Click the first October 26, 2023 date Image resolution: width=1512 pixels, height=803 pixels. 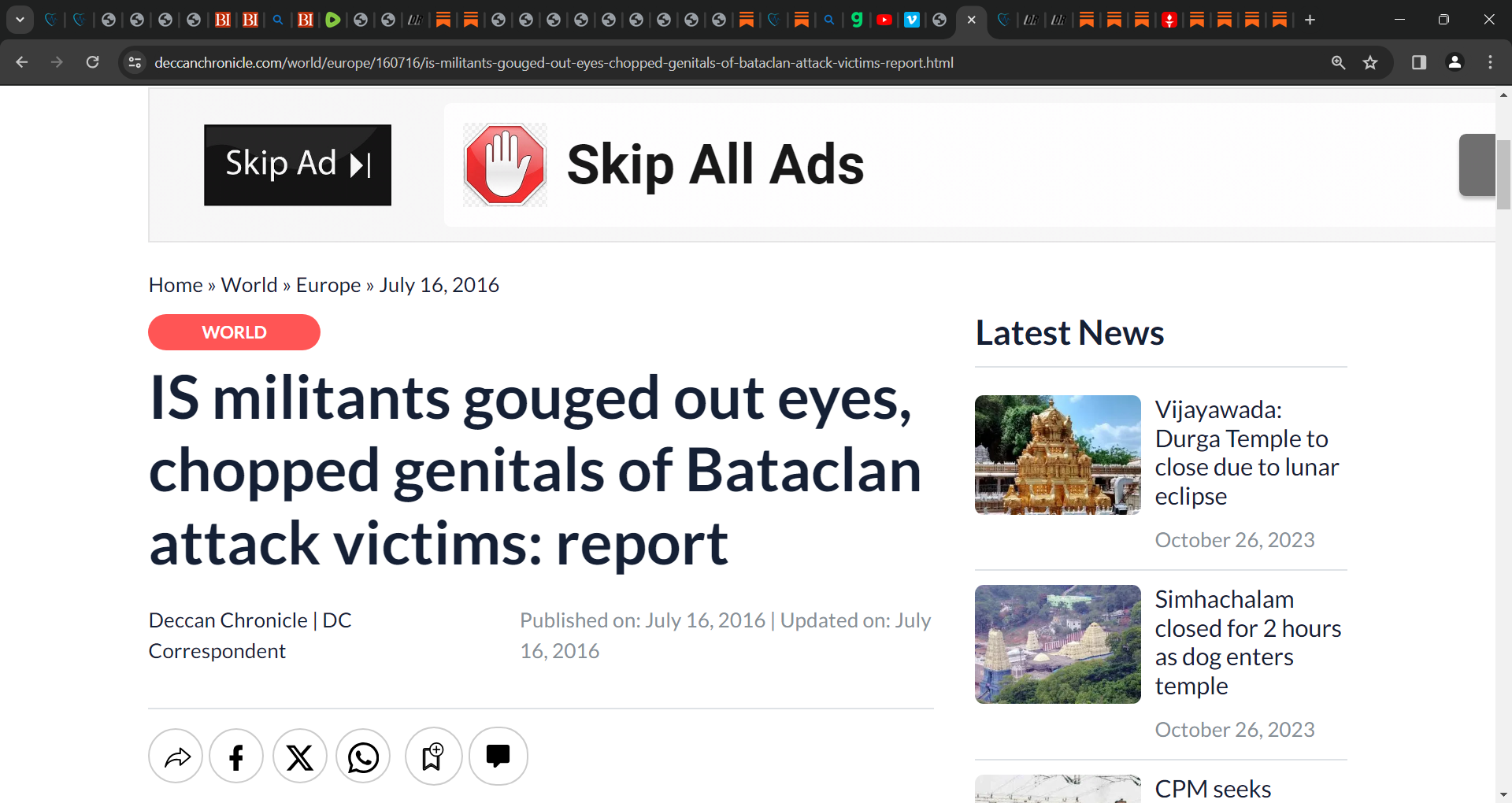point(1235,540)
